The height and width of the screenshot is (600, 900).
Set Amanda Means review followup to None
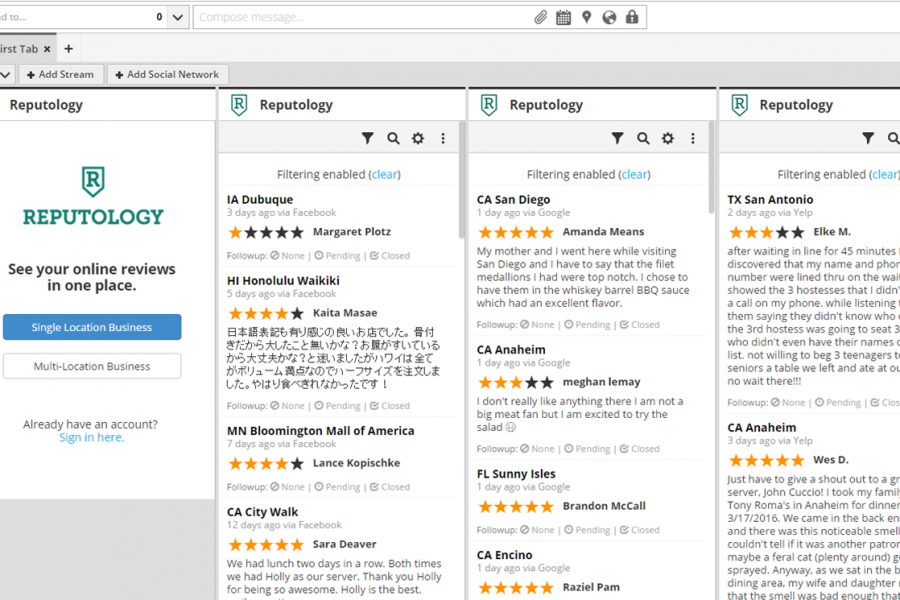[537, 324]
